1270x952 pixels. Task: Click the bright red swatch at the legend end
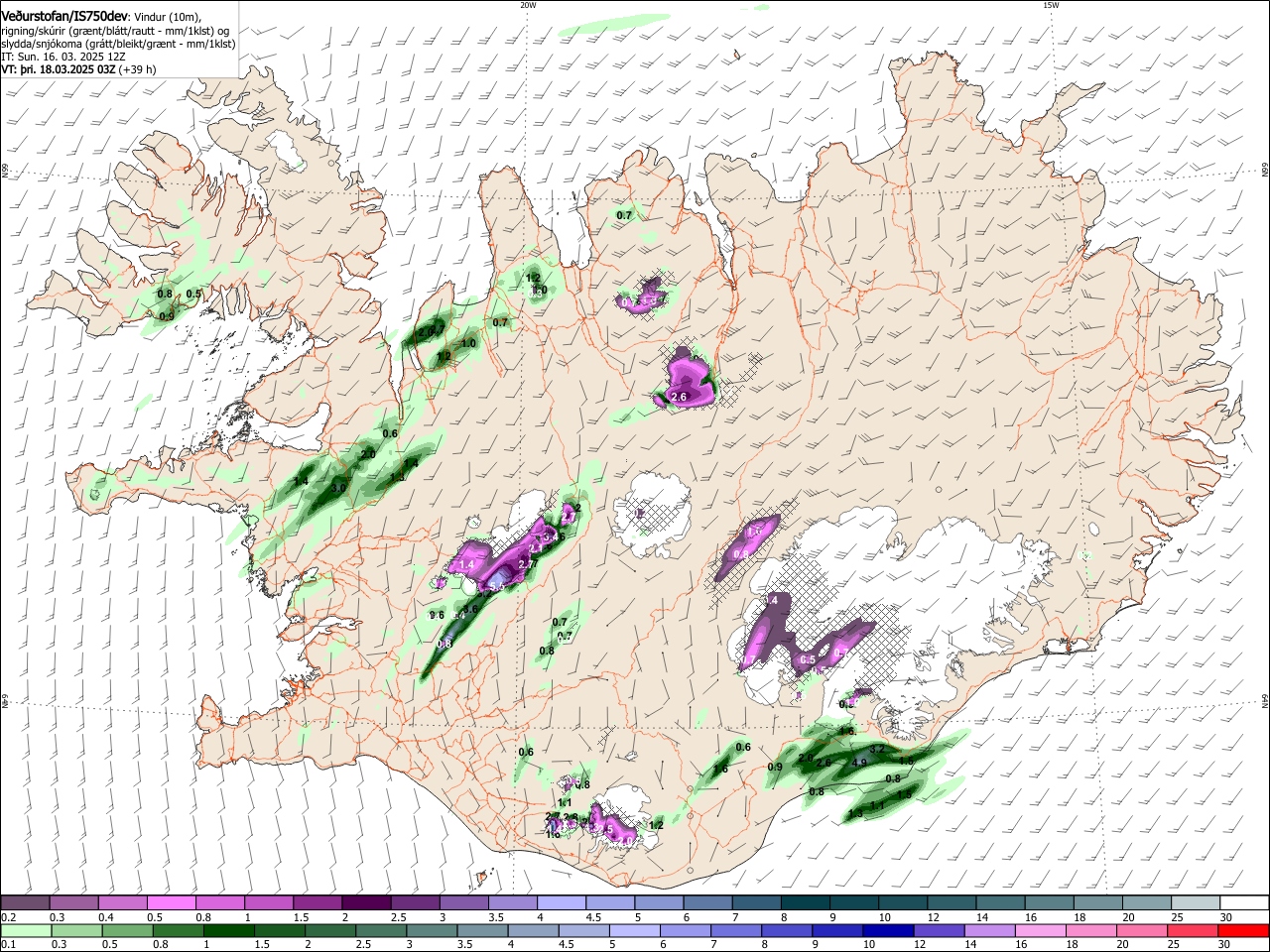click(x=1243, y=931)
